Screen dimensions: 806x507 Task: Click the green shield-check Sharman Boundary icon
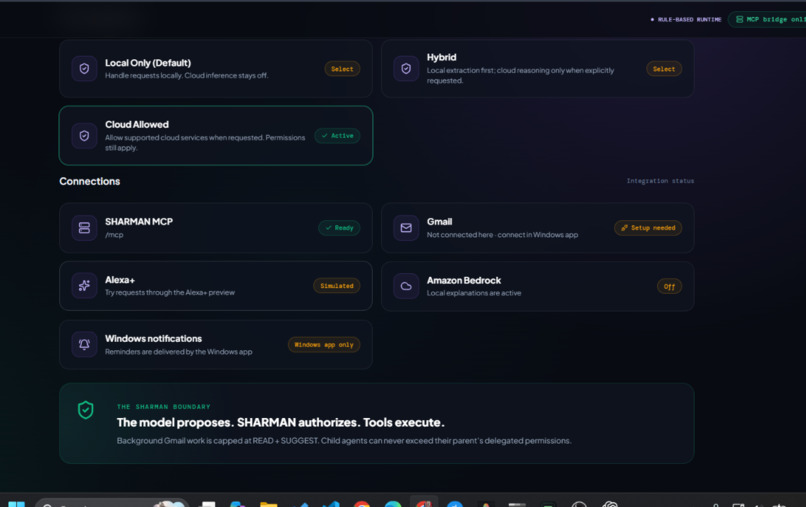(x=85, y=410)
